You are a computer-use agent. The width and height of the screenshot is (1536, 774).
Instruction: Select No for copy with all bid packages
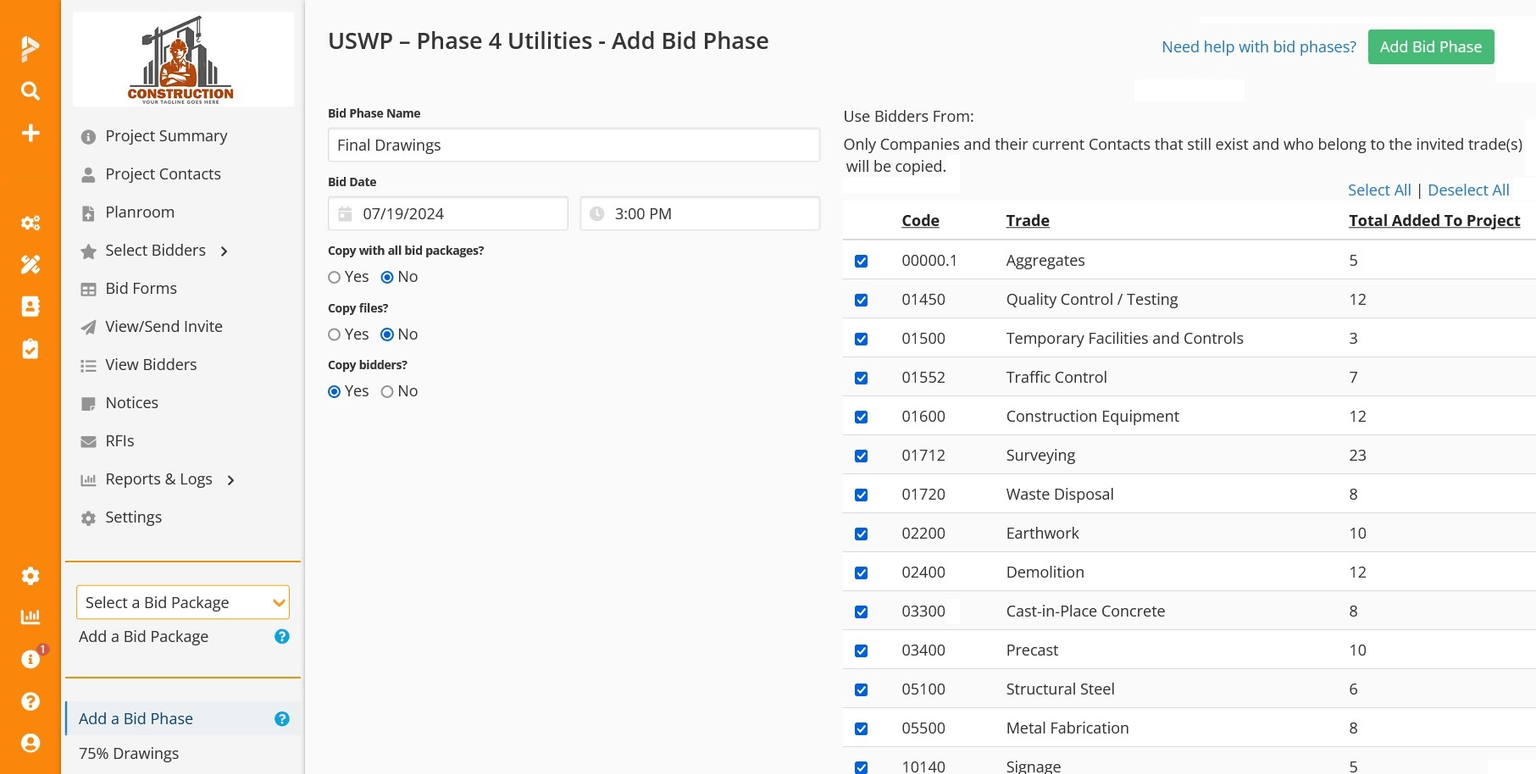[387, 277]
